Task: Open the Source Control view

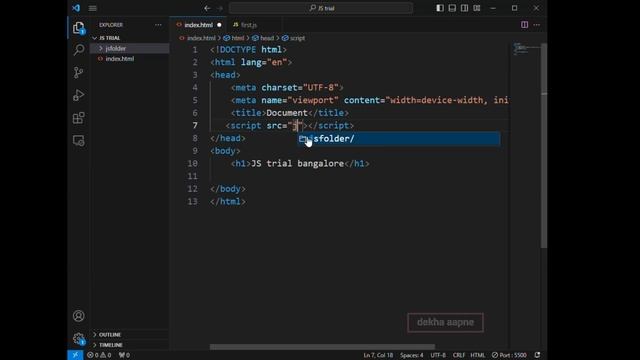Action: [79, 73]
